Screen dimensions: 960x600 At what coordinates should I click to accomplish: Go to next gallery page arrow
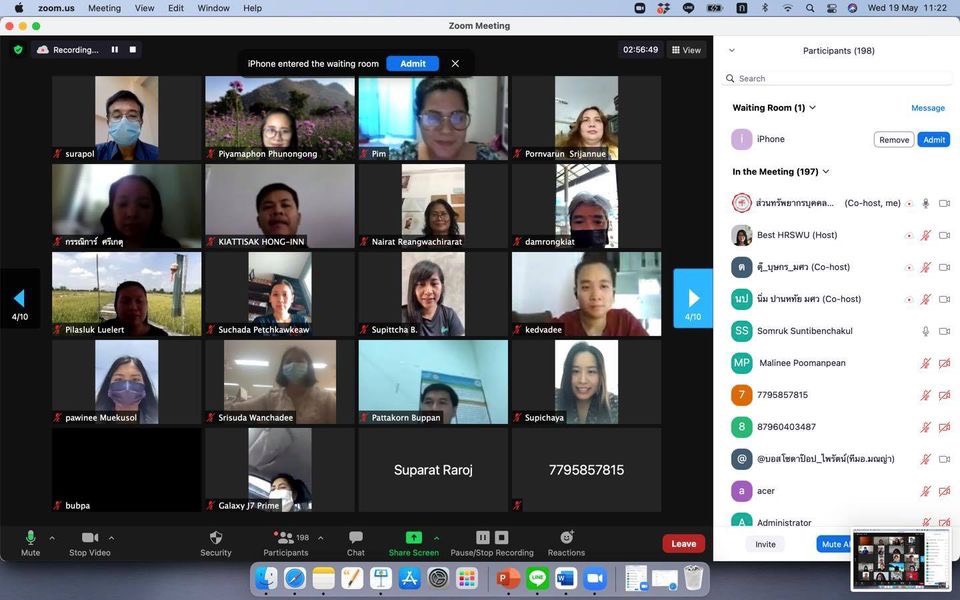click(693, 298)
